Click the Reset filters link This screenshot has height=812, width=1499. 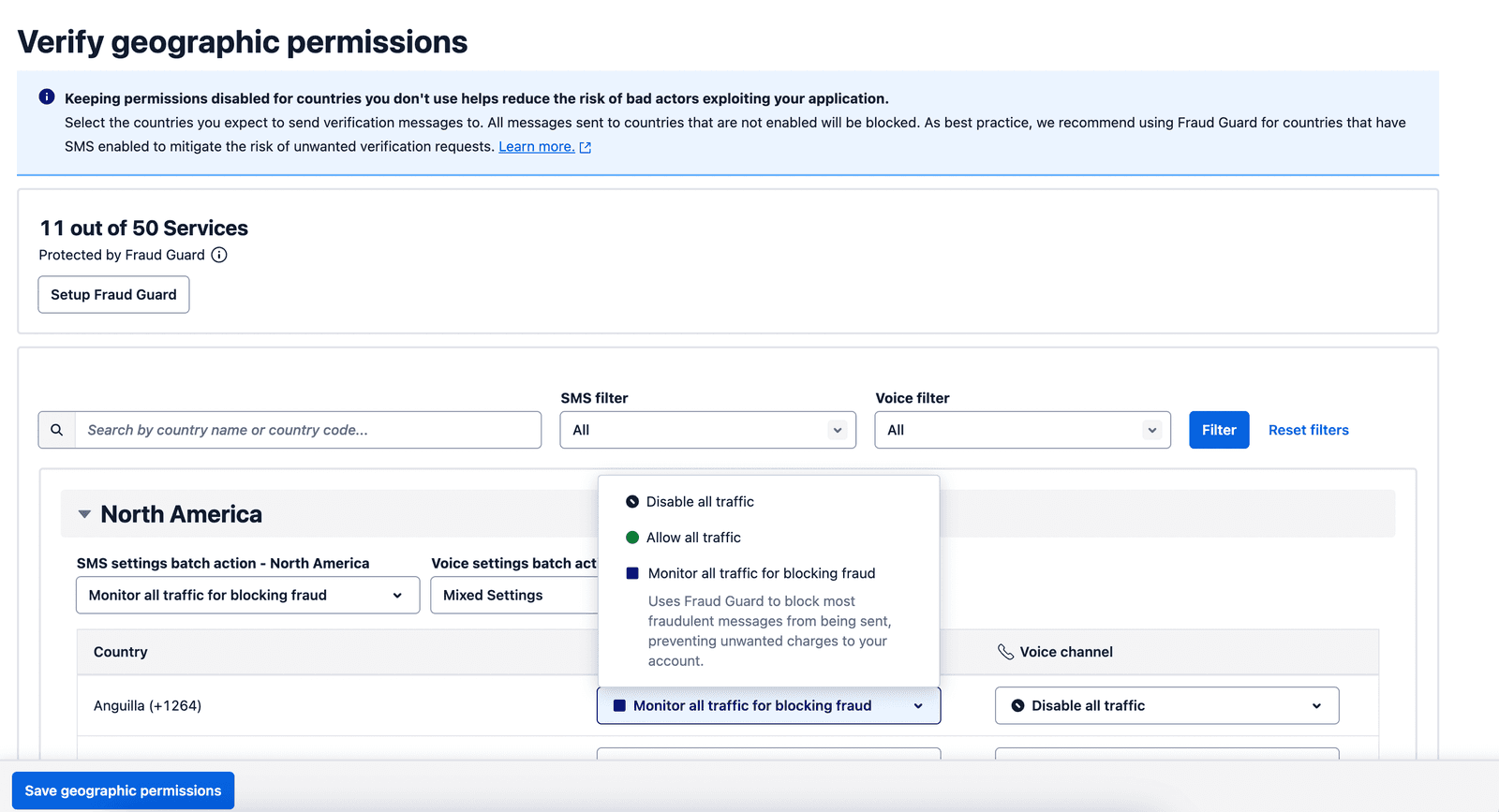pyautogui.click(x=1308, y=430)
